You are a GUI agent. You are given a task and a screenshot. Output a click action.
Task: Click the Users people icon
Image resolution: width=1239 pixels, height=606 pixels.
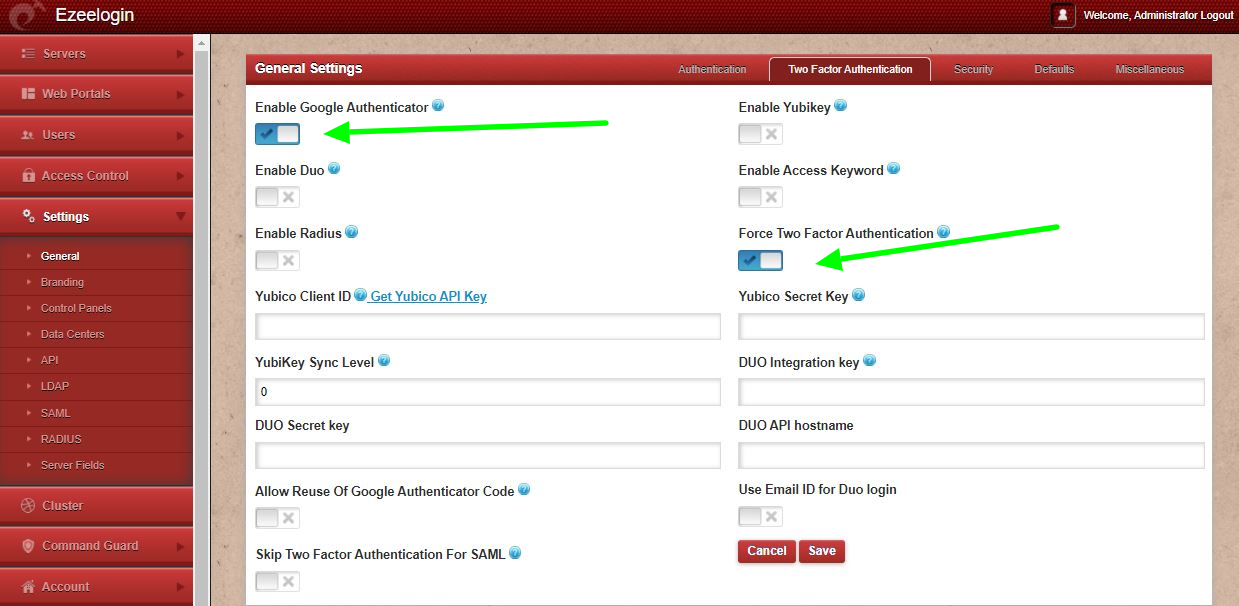coord(28,135)
